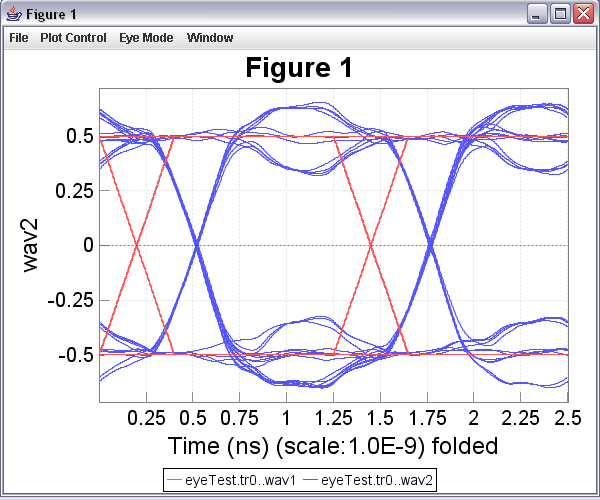The height and width of the screenshot is (500, 600).
Task: Click the red line swatch in the legend
Action: pyautogui.click(x=179, y=480)
